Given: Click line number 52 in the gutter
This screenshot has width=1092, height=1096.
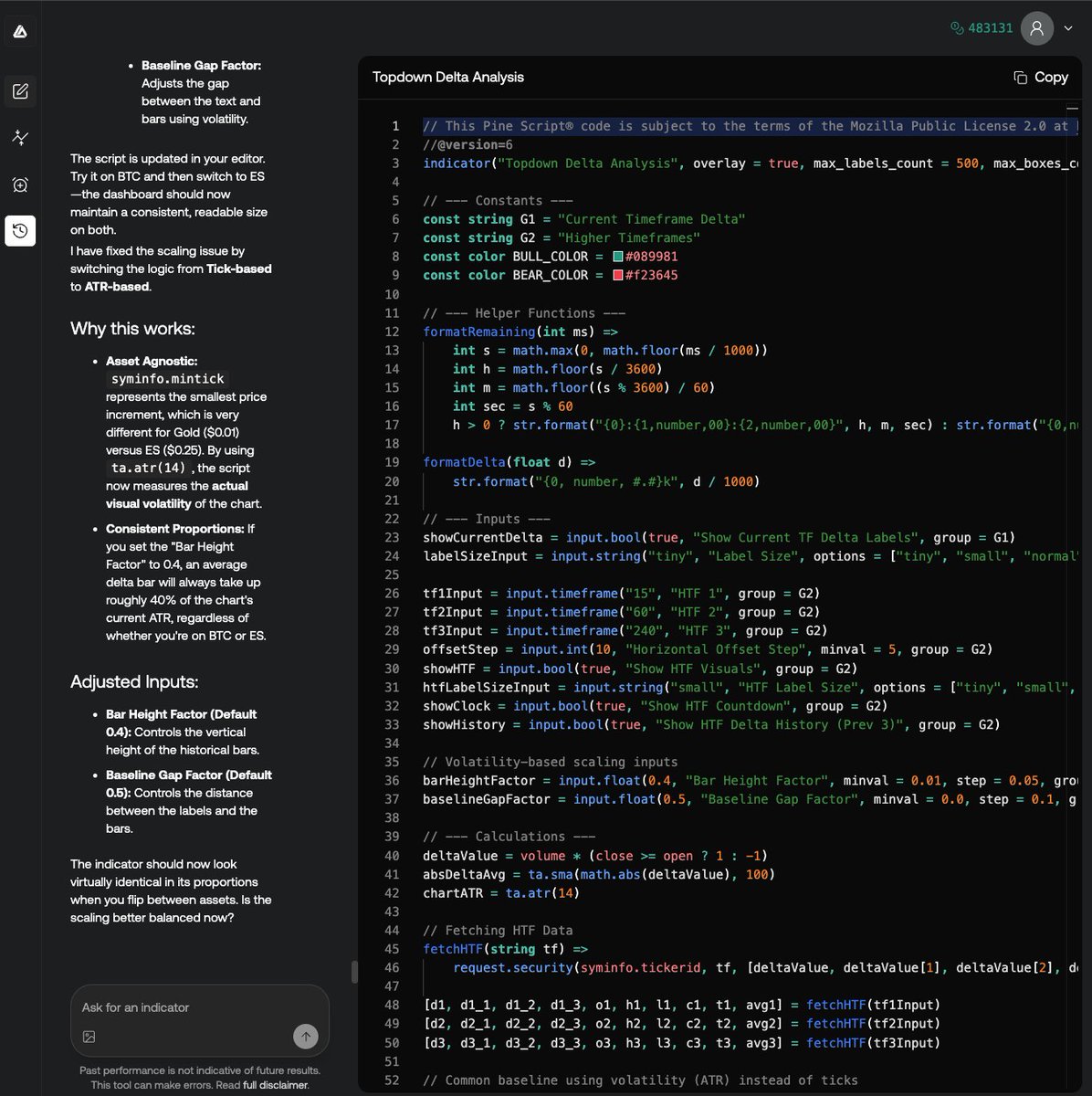Looking at the screenshot, I should 392,1080.
